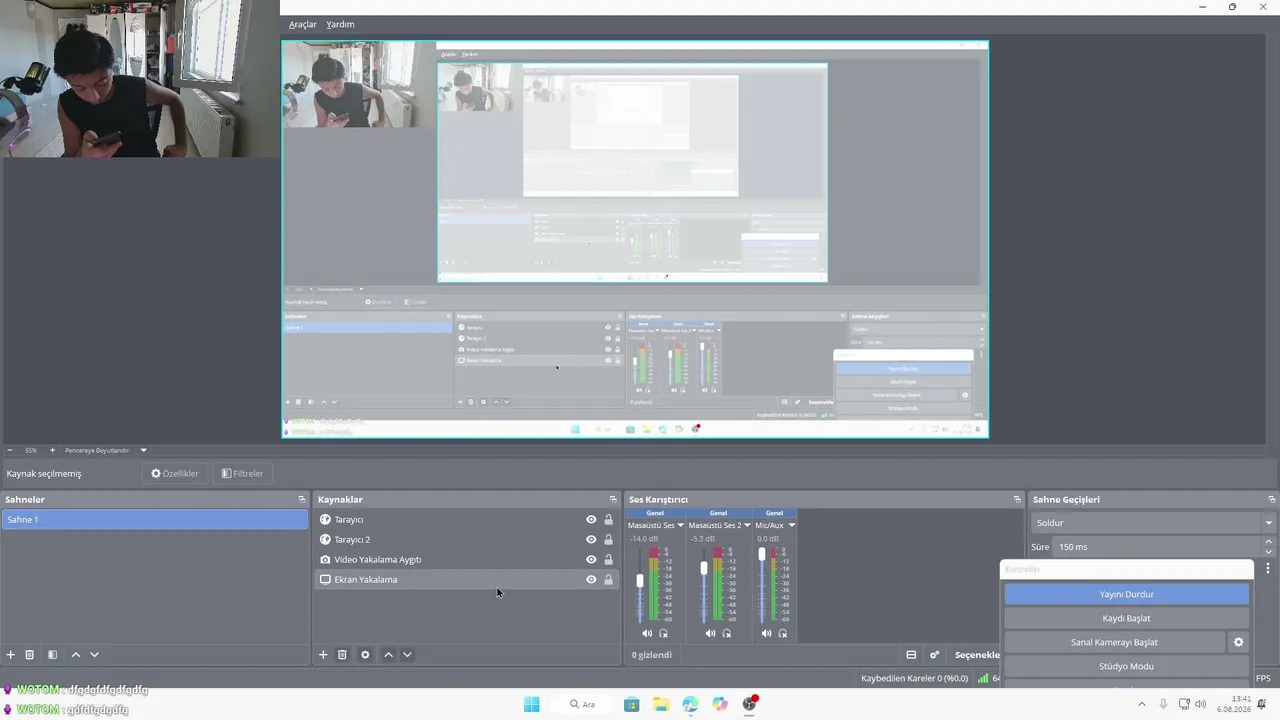This screenshot has height=720, width=1280.
Task: Move scene down in Sahneler panel
Action: (95, 655)
